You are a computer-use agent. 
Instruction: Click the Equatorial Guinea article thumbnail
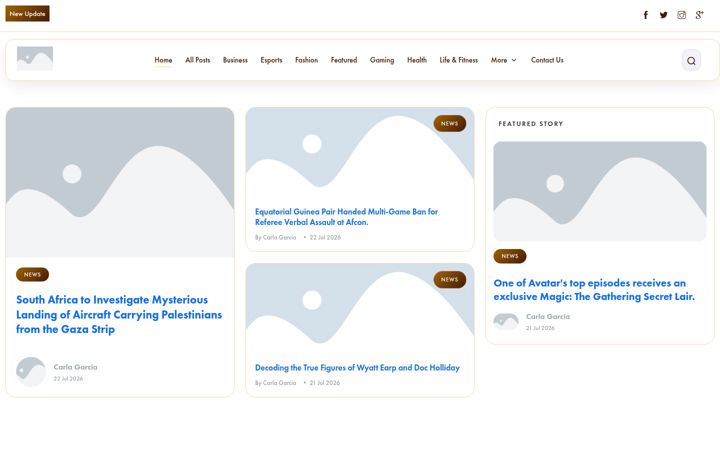[360, 154]
